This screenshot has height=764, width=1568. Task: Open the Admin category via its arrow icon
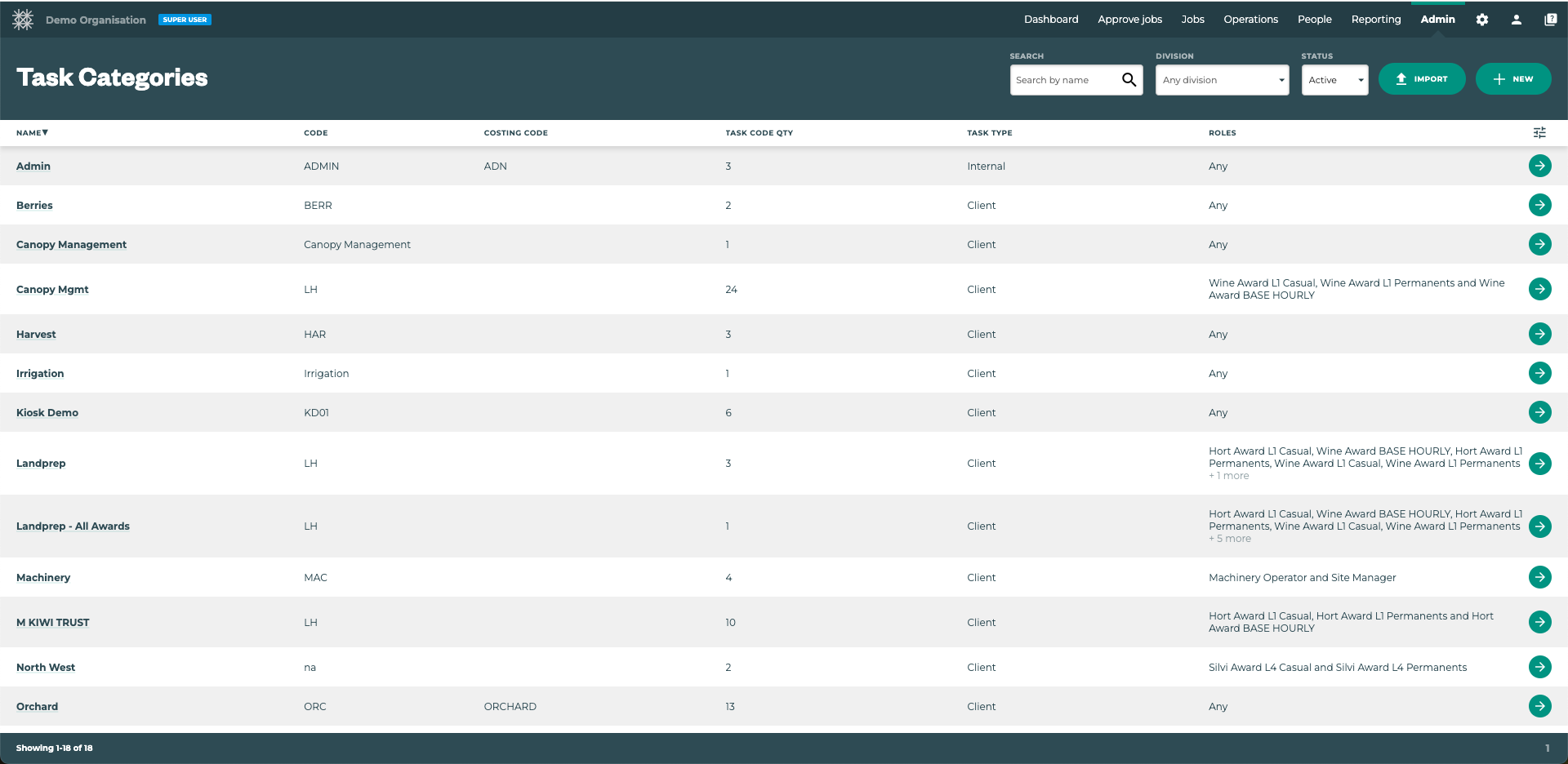click(x=1539, y=165)
